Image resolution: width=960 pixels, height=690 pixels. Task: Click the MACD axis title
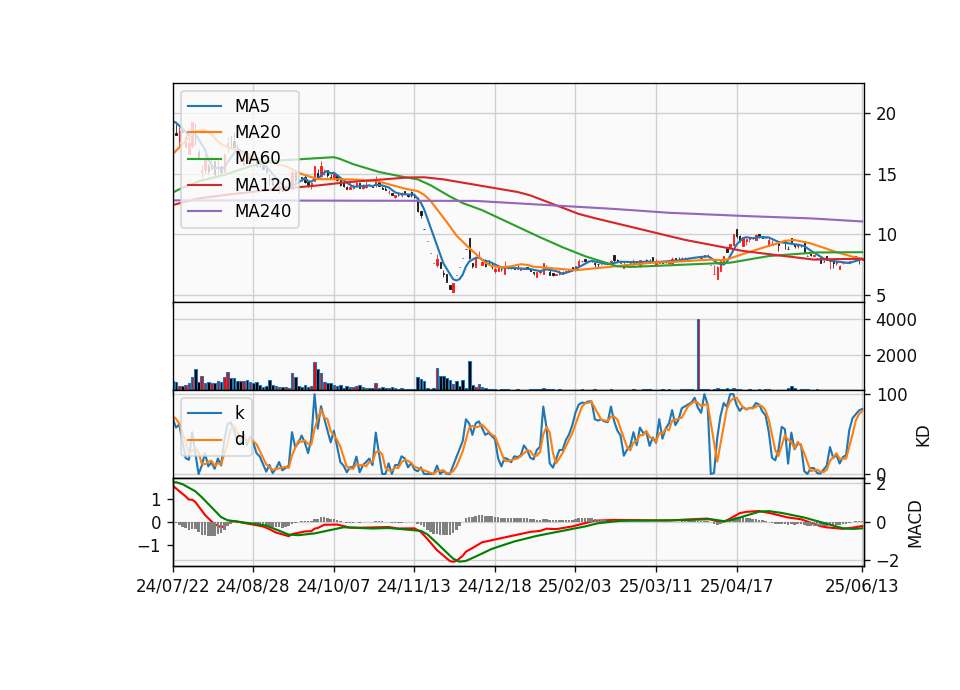click(x=915, y=524)
